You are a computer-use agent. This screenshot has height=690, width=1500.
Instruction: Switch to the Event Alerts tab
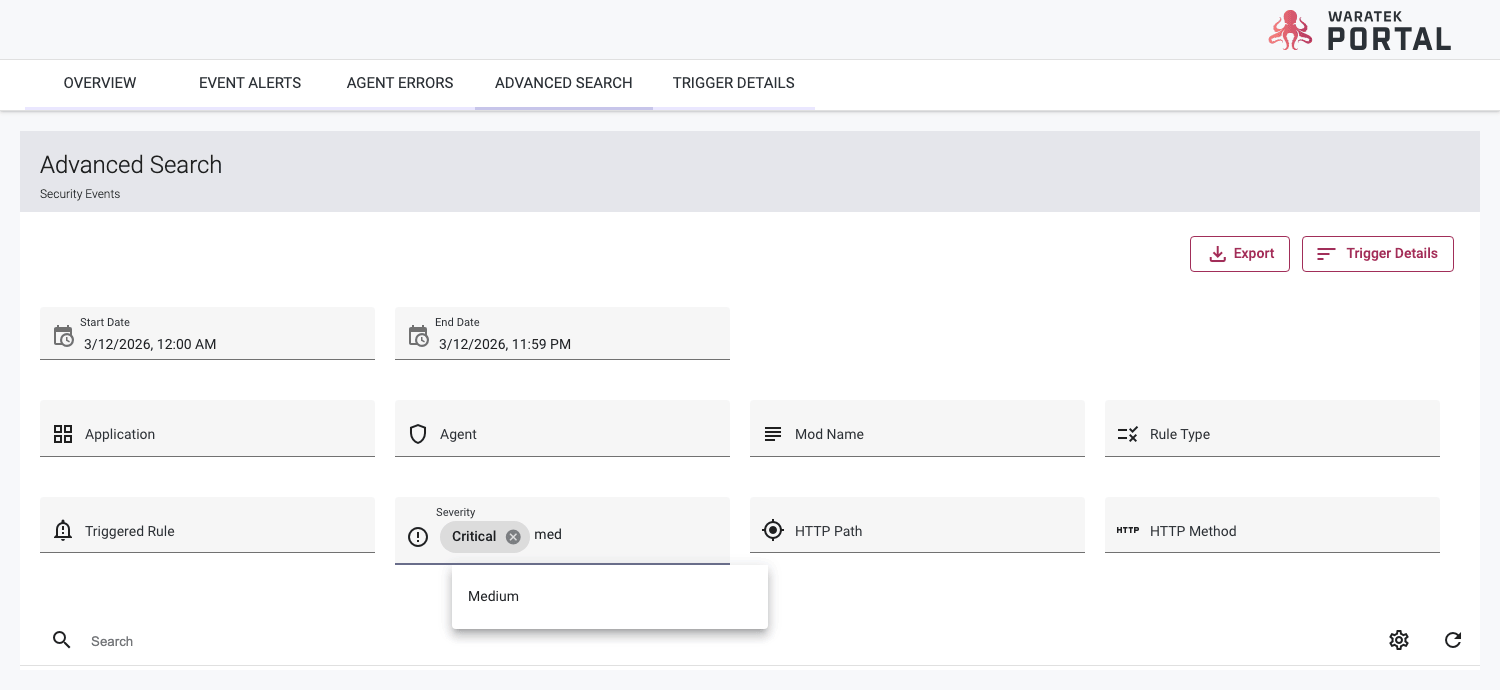coord(250,83)
